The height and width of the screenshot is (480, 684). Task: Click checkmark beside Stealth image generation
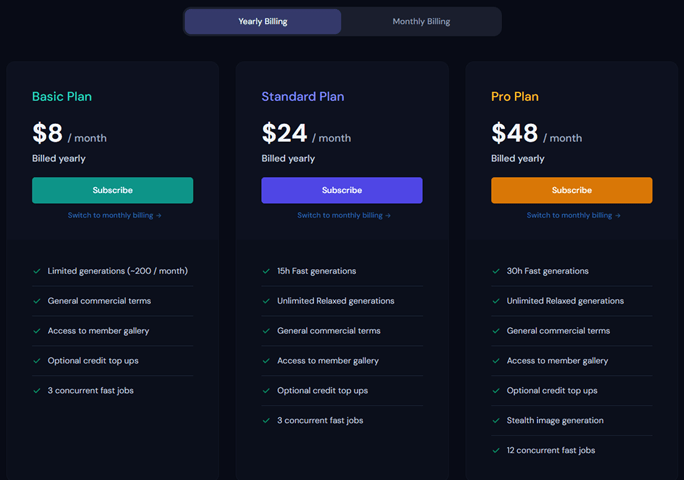(x=496, y=421)
